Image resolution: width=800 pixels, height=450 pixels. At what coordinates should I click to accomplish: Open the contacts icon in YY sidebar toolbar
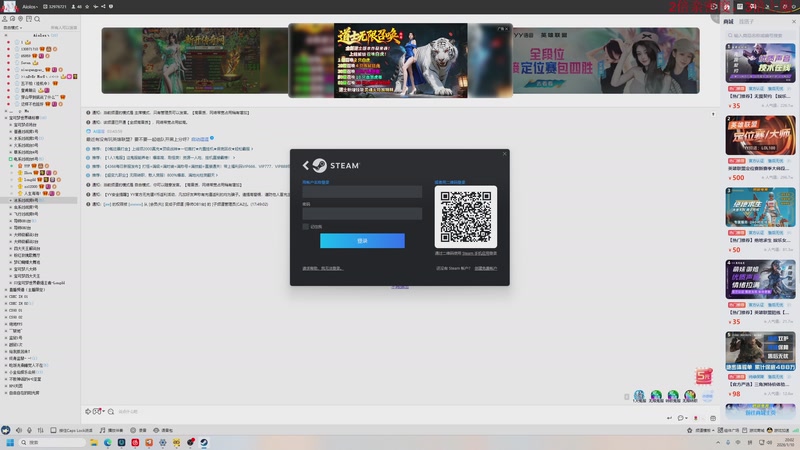coord(5,19)
